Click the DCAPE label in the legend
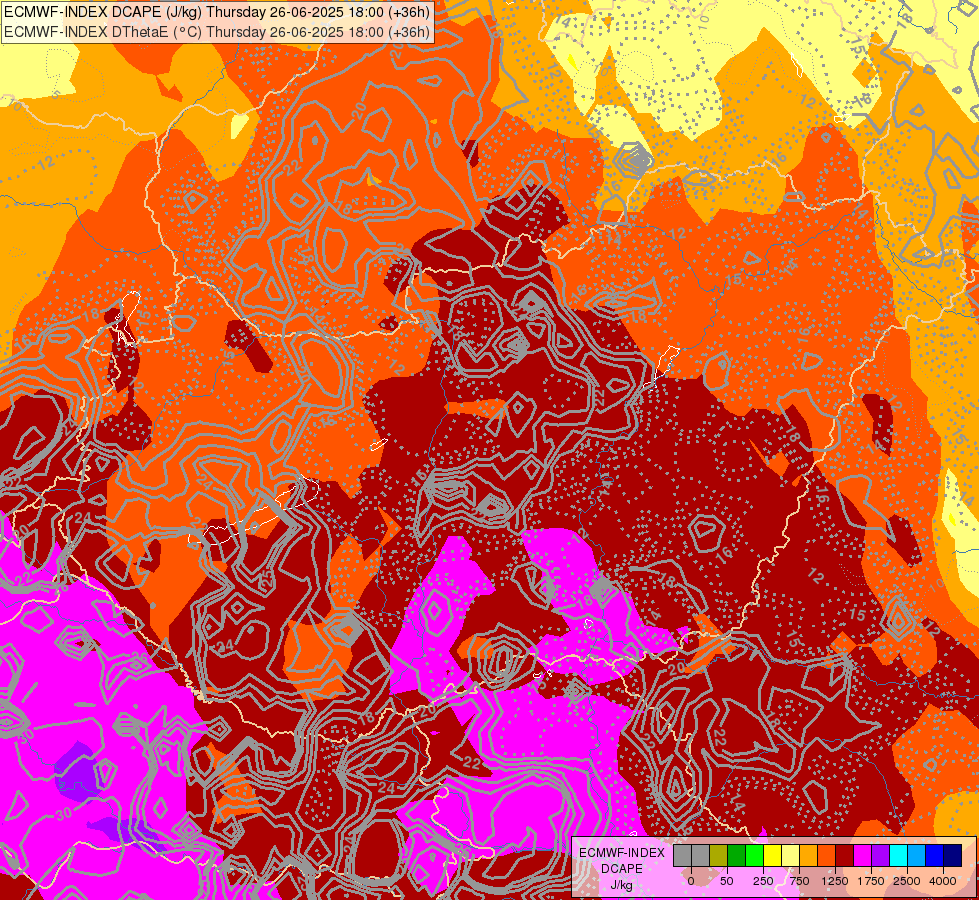The height and width of the screenshot is (900, 979). 622,869
